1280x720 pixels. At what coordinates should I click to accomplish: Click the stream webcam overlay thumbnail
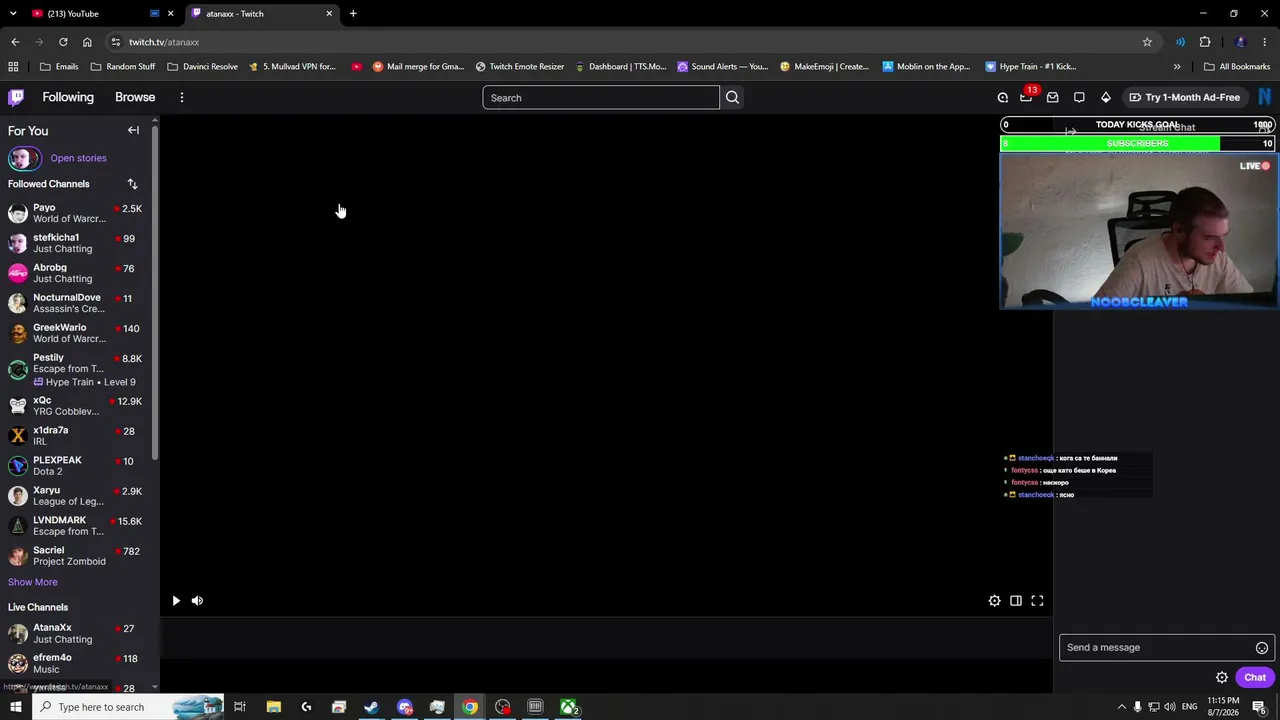point(1139,231)
